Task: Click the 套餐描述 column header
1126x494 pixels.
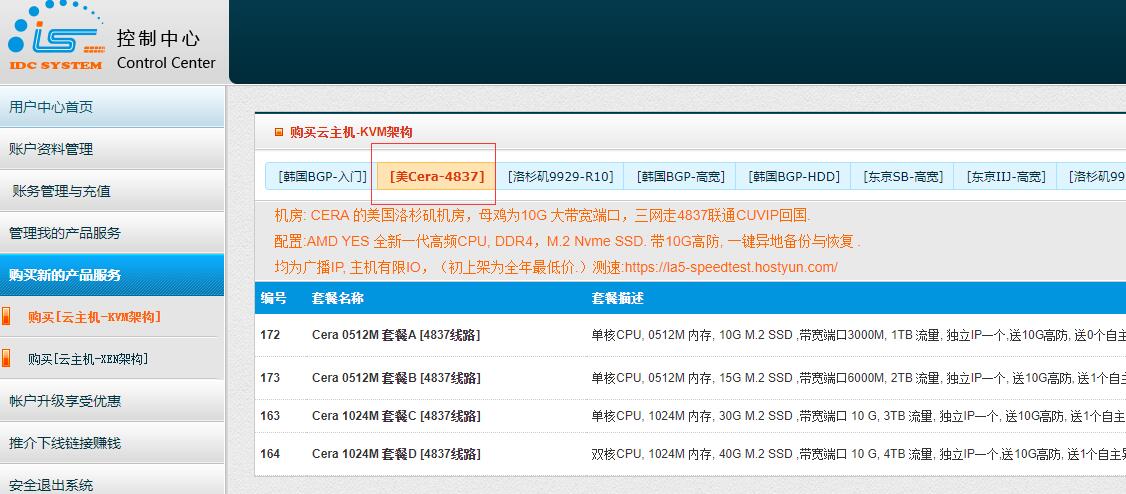Action: coord(618,298)
